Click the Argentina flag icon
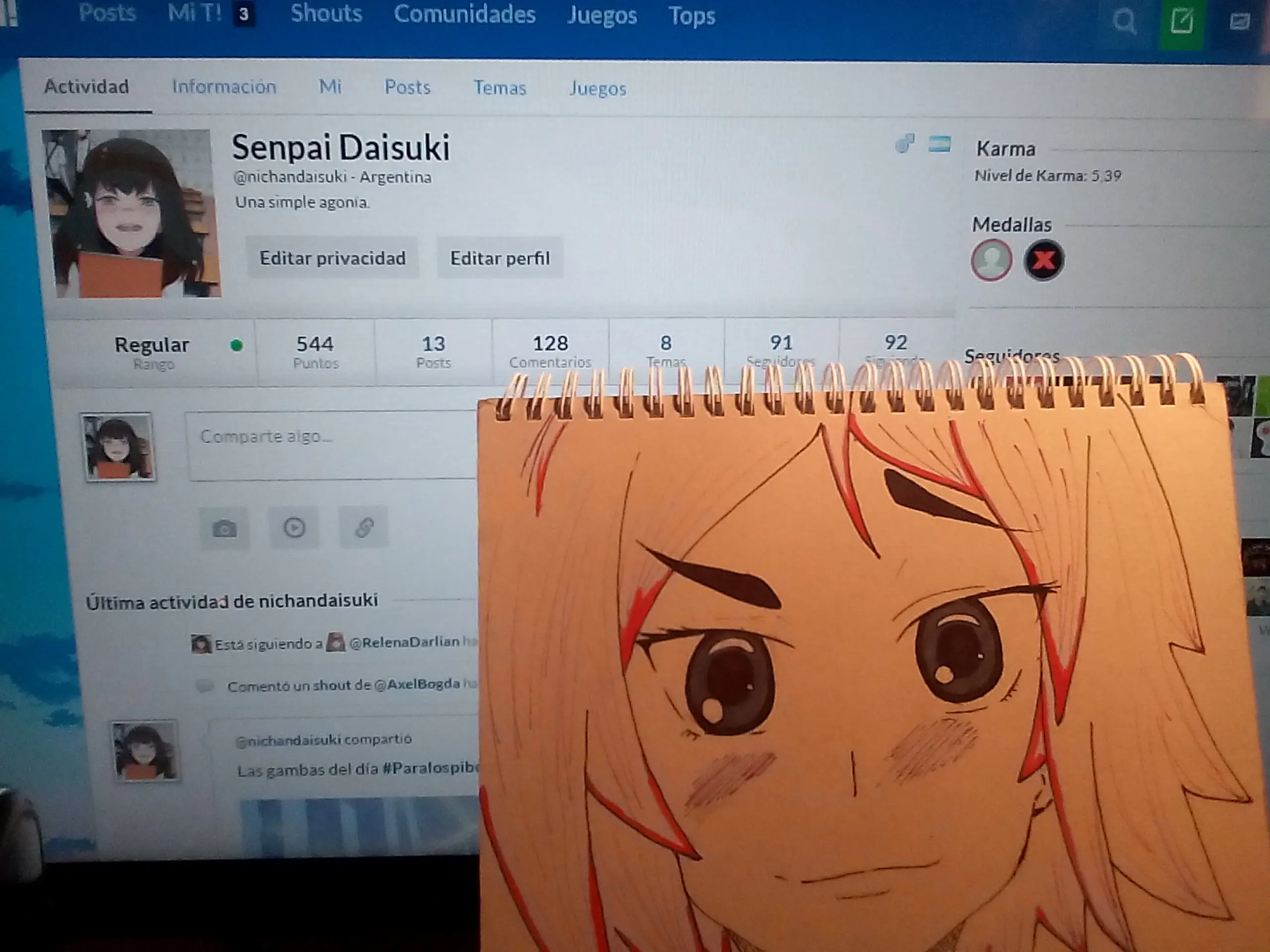 (939, 143)
